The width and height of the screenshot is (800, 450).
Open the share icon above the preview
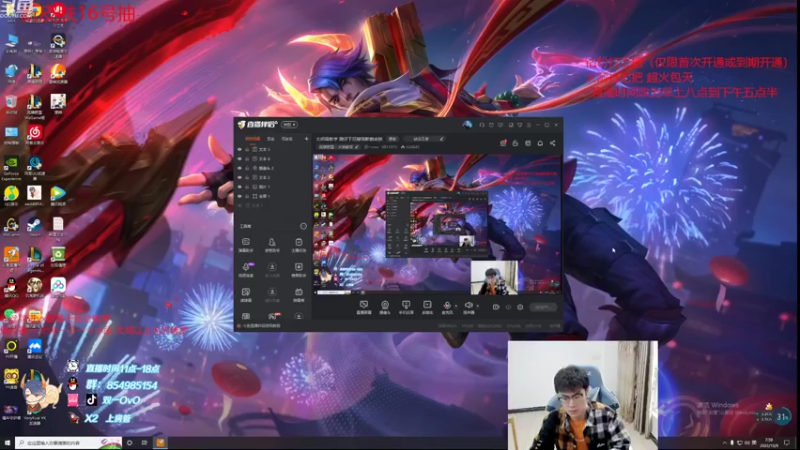[x=553, y=143]
